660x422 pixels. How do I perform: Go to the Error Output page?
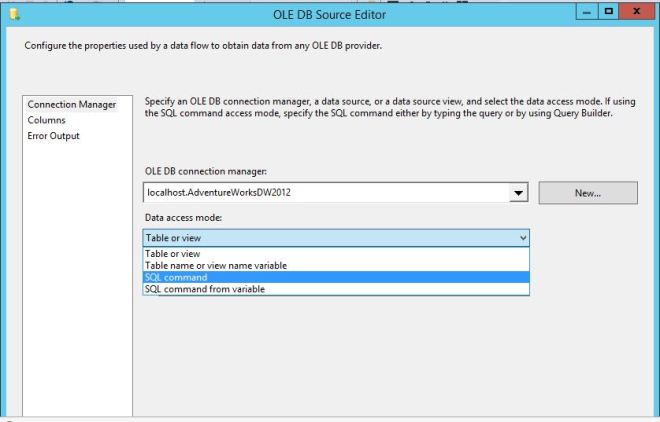coord(54,136)
